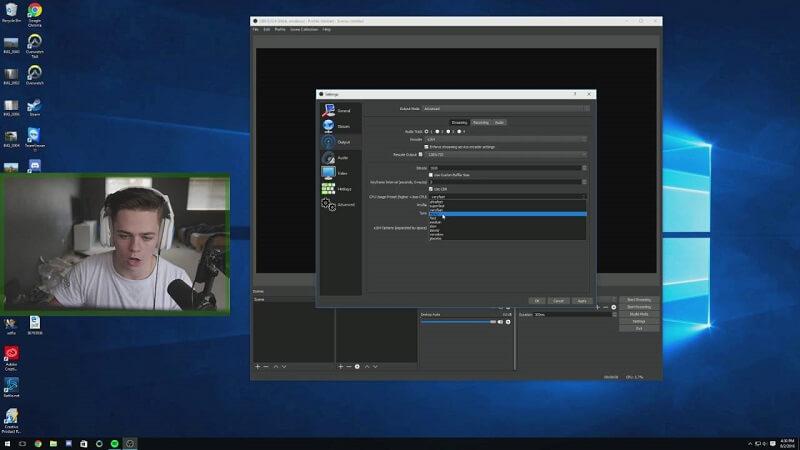
Task: Enable Use Custom Buffer Size checkbox
Action: [x=431, y=175]
